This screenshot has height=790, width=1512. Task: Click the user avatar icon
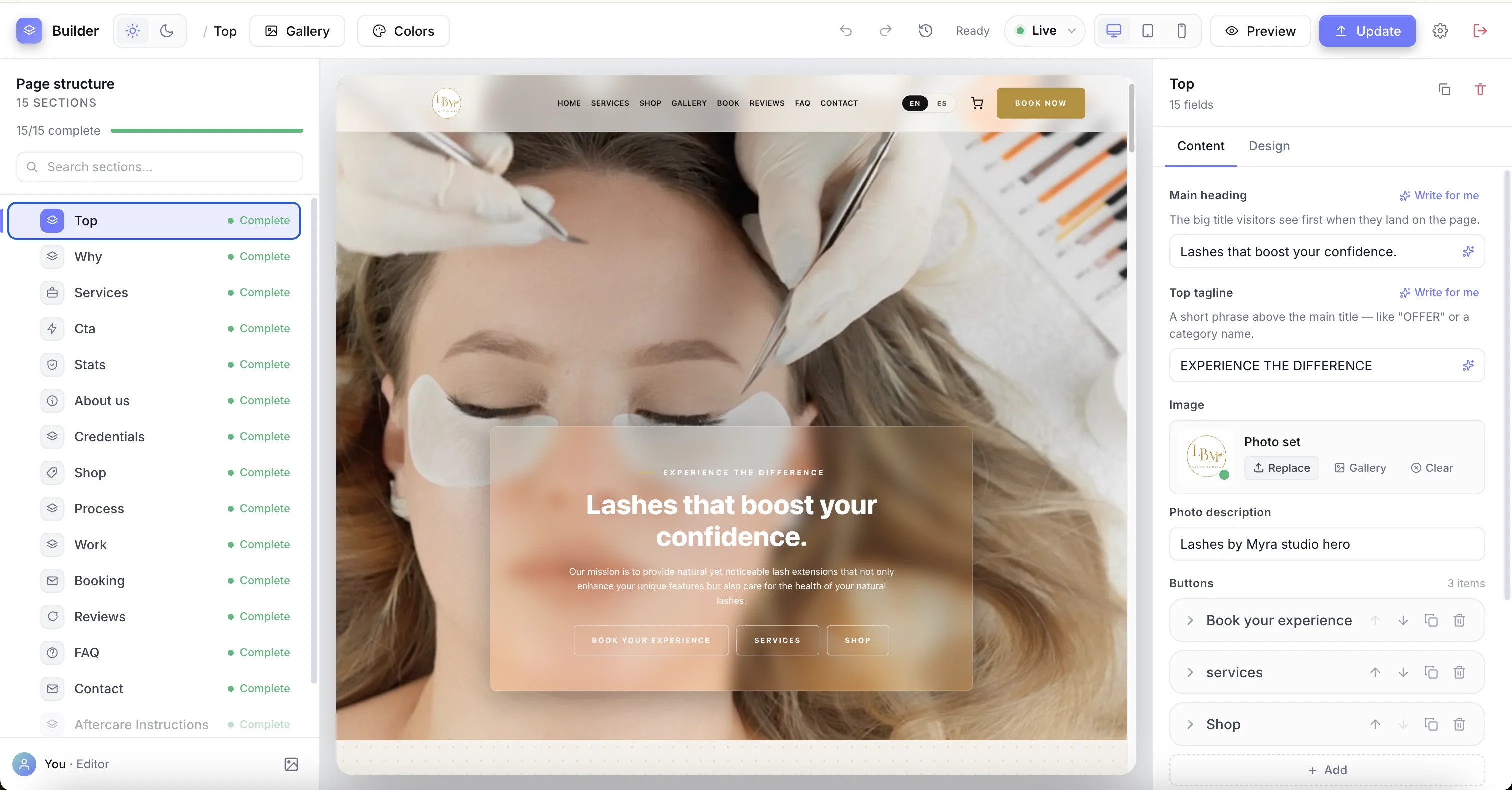tap(24, 764)
